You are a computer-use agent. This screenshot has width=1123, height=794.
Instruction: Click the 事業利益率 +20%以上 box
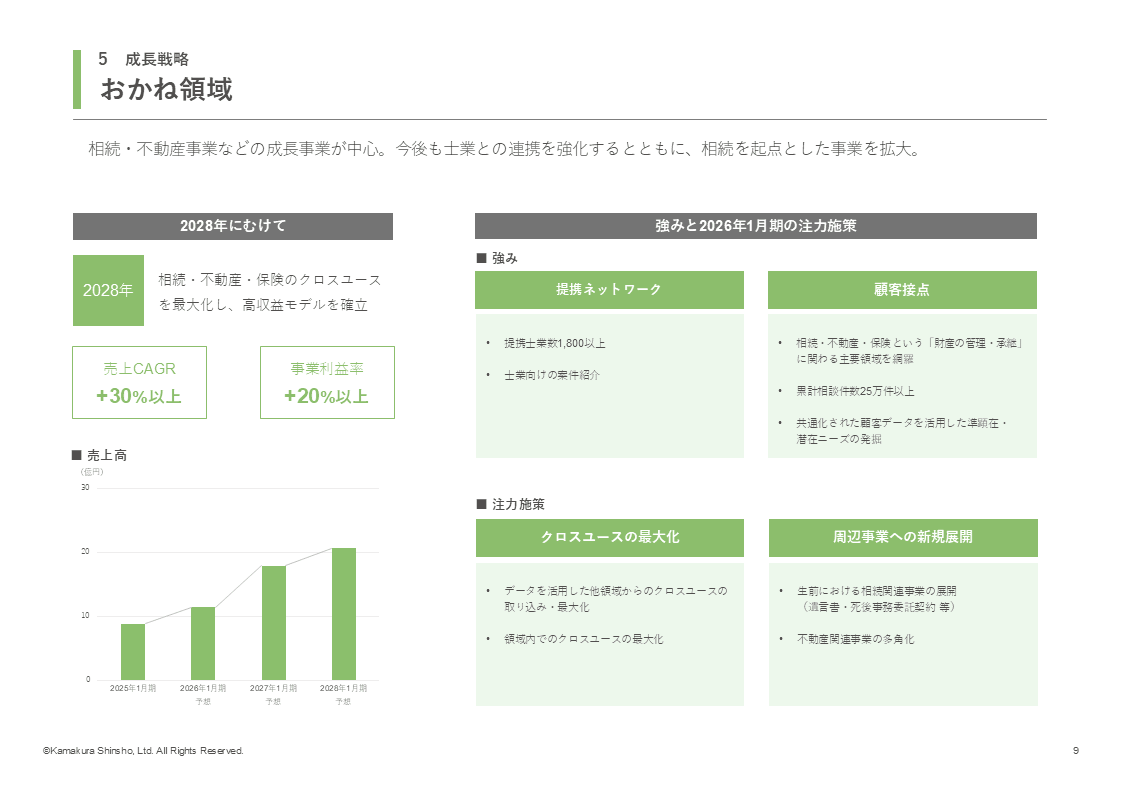pos(327,382)
